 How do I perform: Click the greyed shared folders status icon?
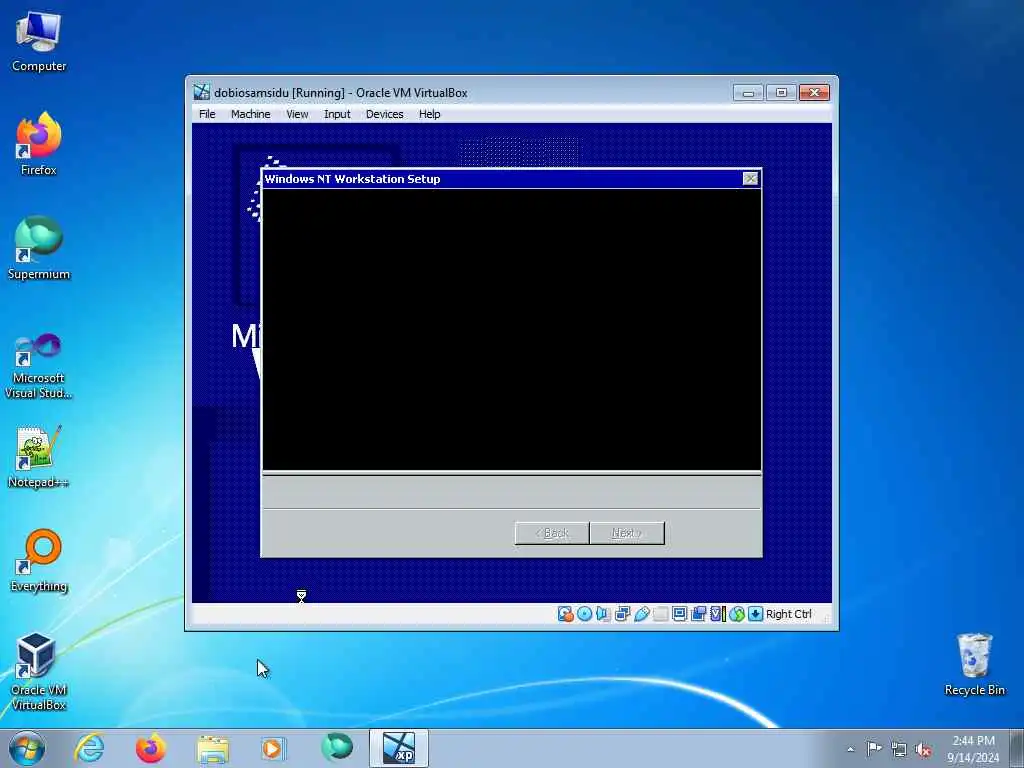(x=661, y=614)
